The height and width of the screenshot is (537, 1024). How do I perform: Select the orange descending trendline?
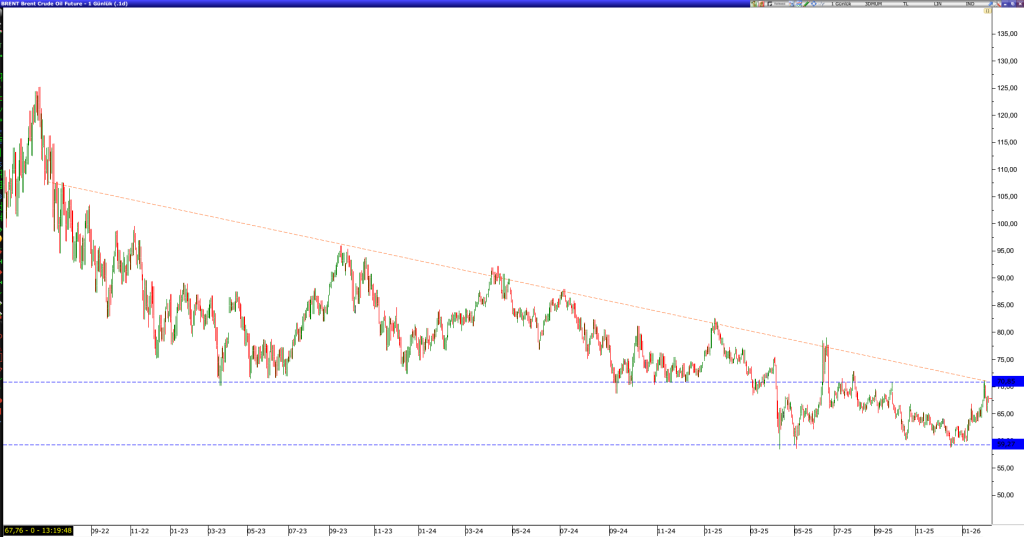(500, 275)
